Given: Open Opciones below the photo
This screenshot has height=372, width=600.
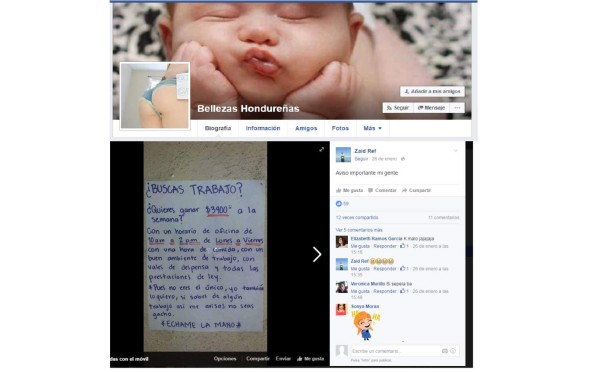Looking at the screenshot, I should click(225, 359).
